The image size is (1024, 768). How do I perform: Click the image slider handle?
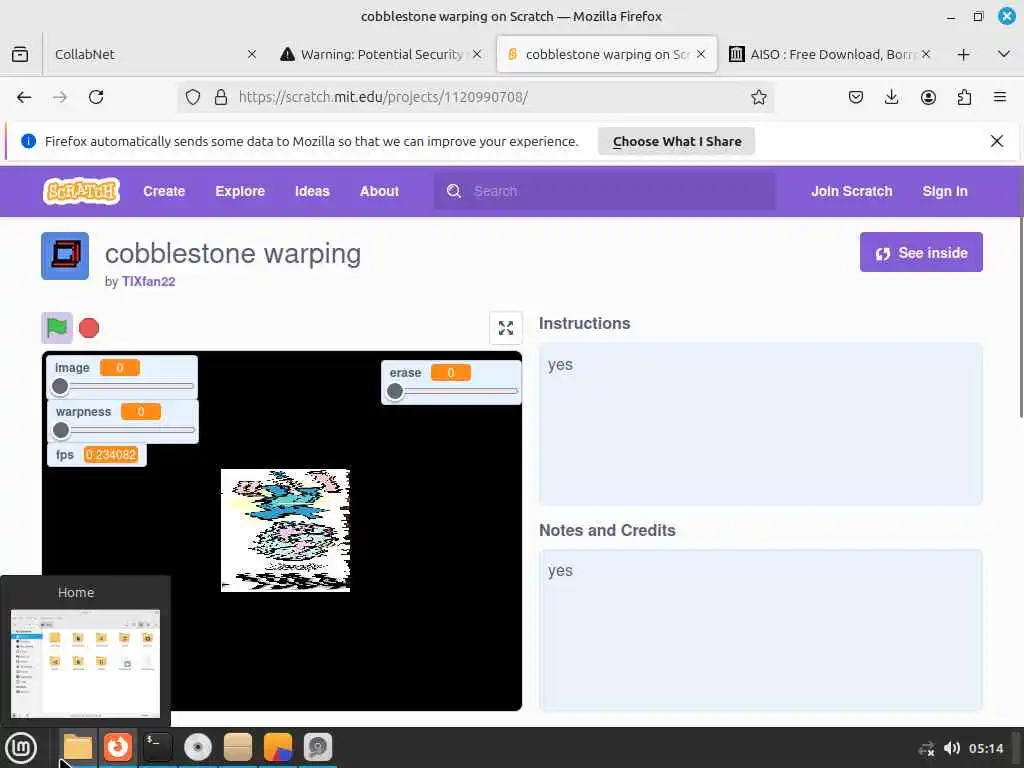pos(60,387)
